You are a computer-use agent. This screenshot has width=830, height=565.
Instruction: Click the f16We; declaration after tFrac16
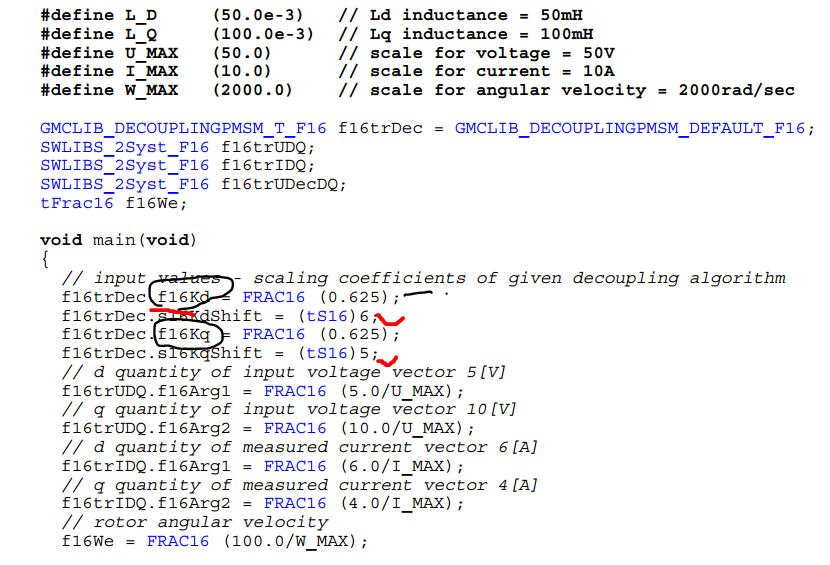pyautogui.click(x=156, y=203)
